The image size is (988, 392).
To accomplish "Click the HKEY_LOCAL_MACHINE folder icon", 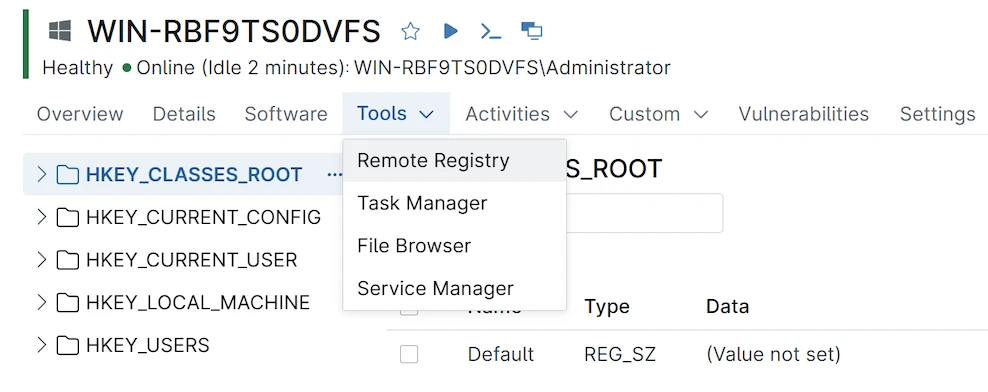I will [67, 303].
